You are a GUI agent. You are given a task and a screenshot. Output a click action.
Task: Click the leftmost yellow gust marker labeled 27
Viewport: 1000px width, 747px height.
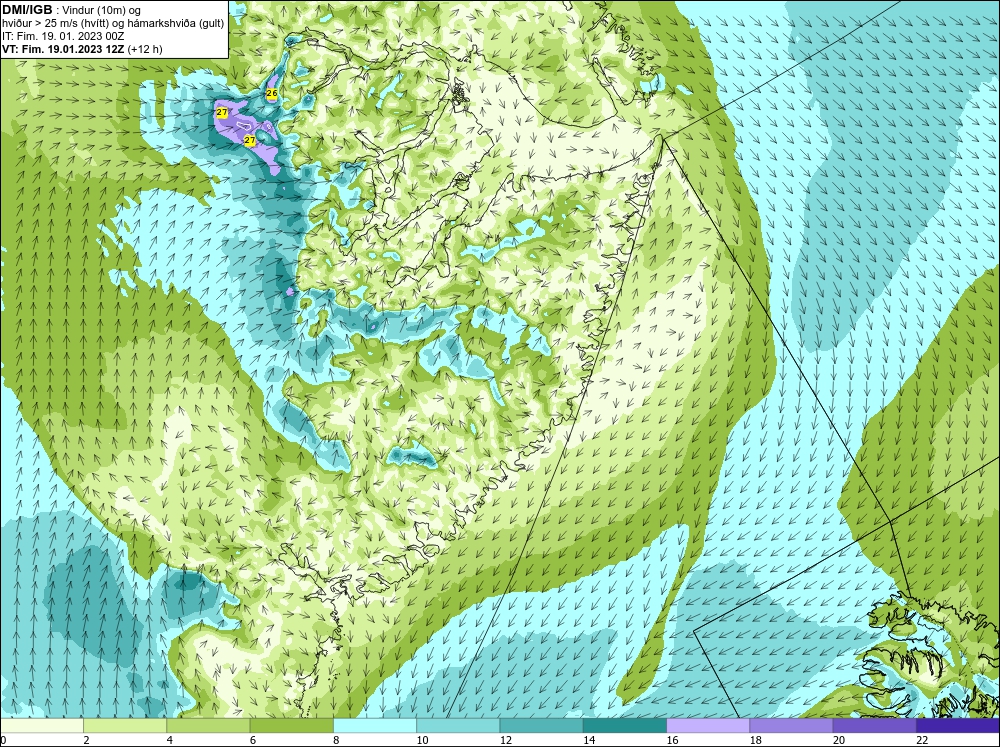(222, 112)
